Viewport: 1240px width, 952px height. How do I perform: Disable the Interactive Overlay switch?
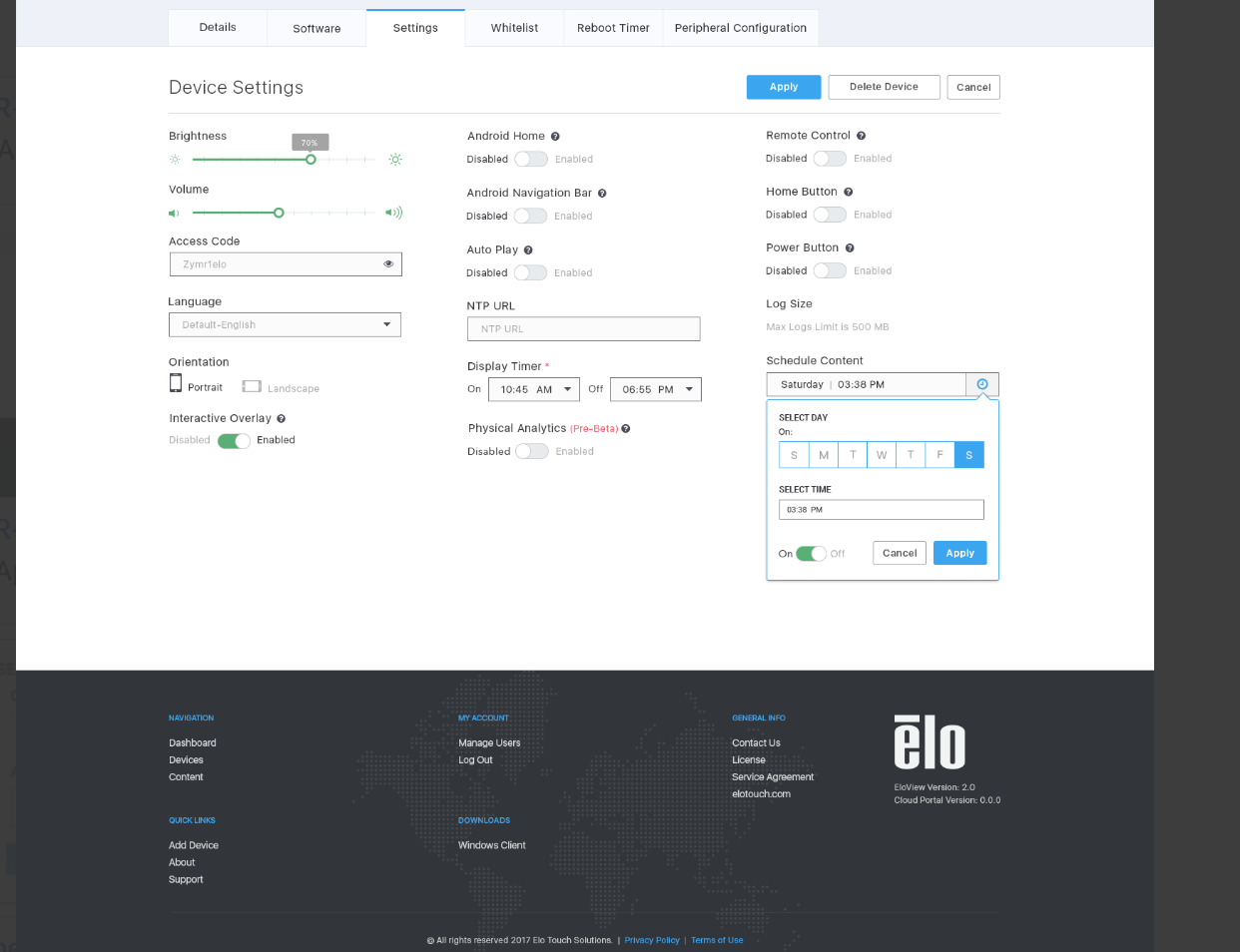234,441
